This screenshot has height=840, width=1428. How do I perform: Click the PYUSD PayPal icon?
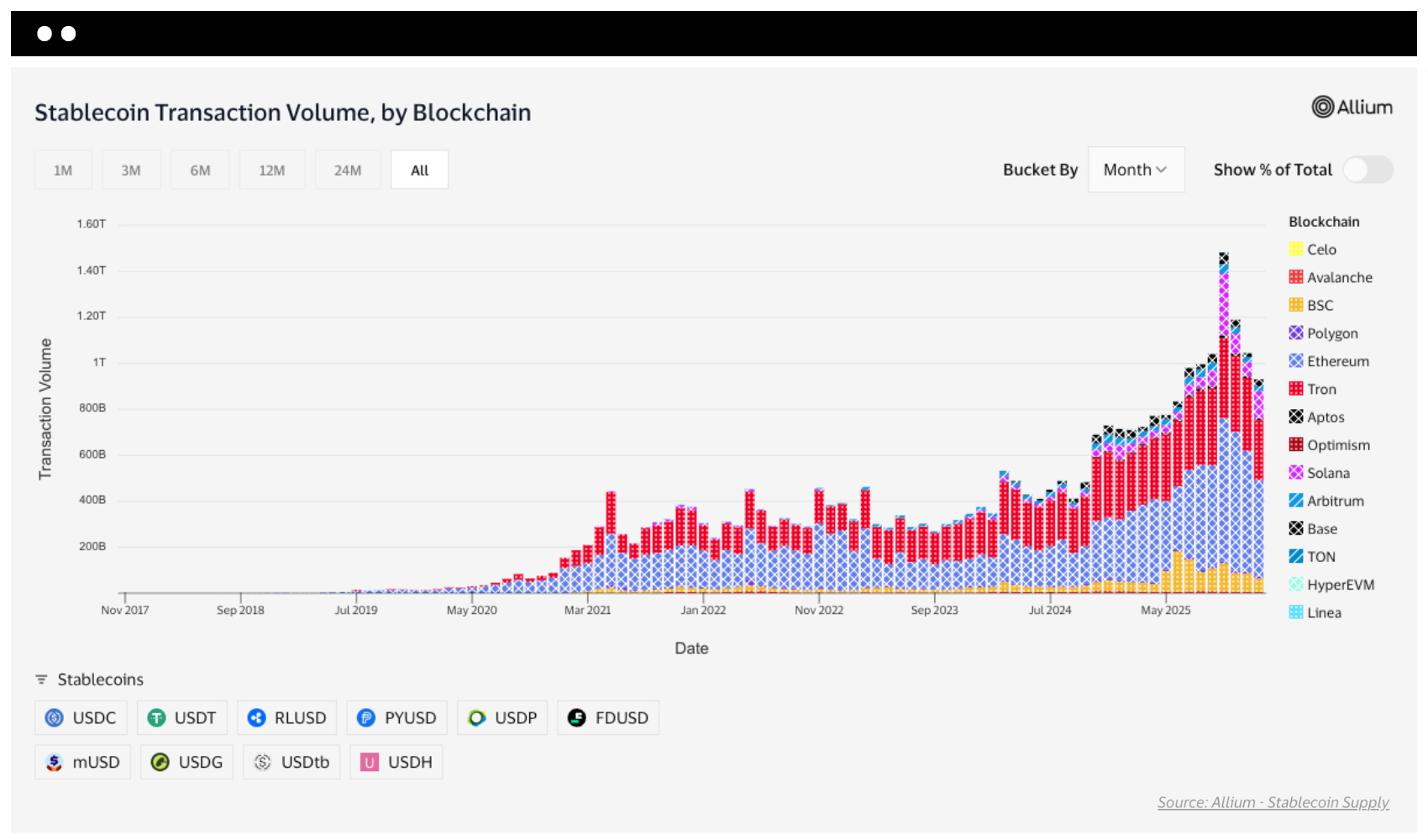[x=366, y=717]
